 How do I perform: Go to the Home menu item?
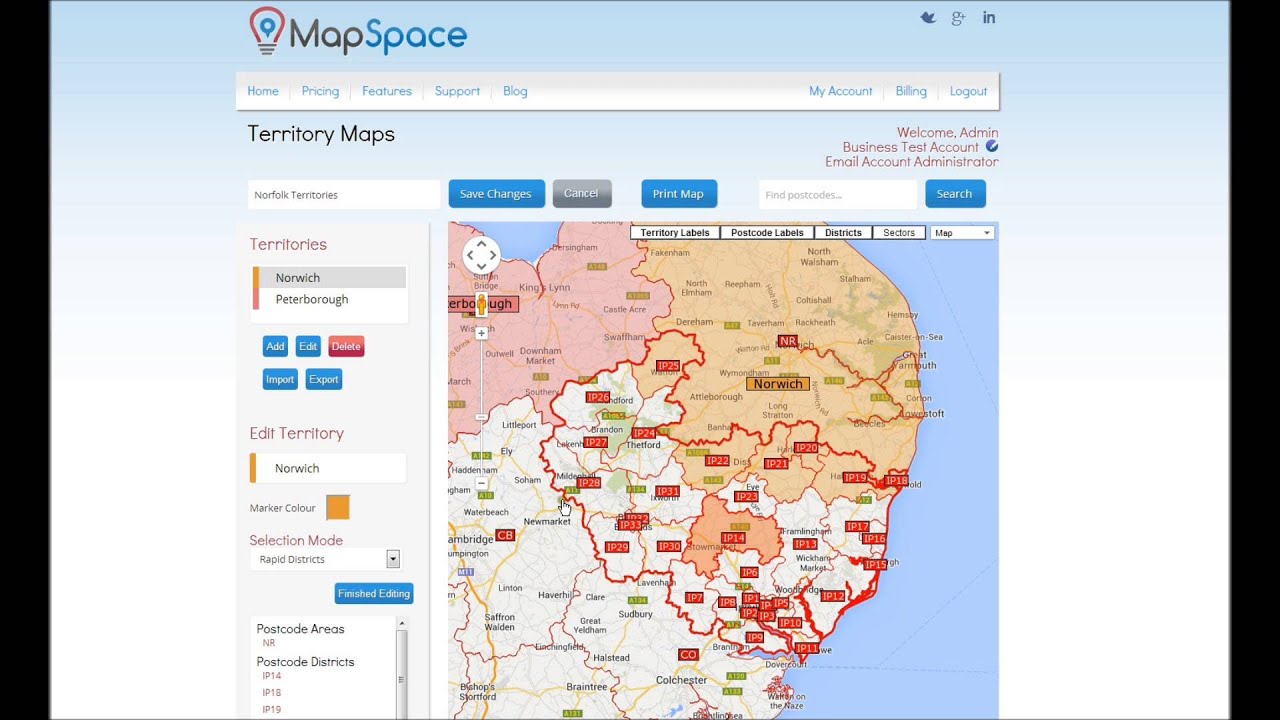pyautogui.click(x=263, y=91)
